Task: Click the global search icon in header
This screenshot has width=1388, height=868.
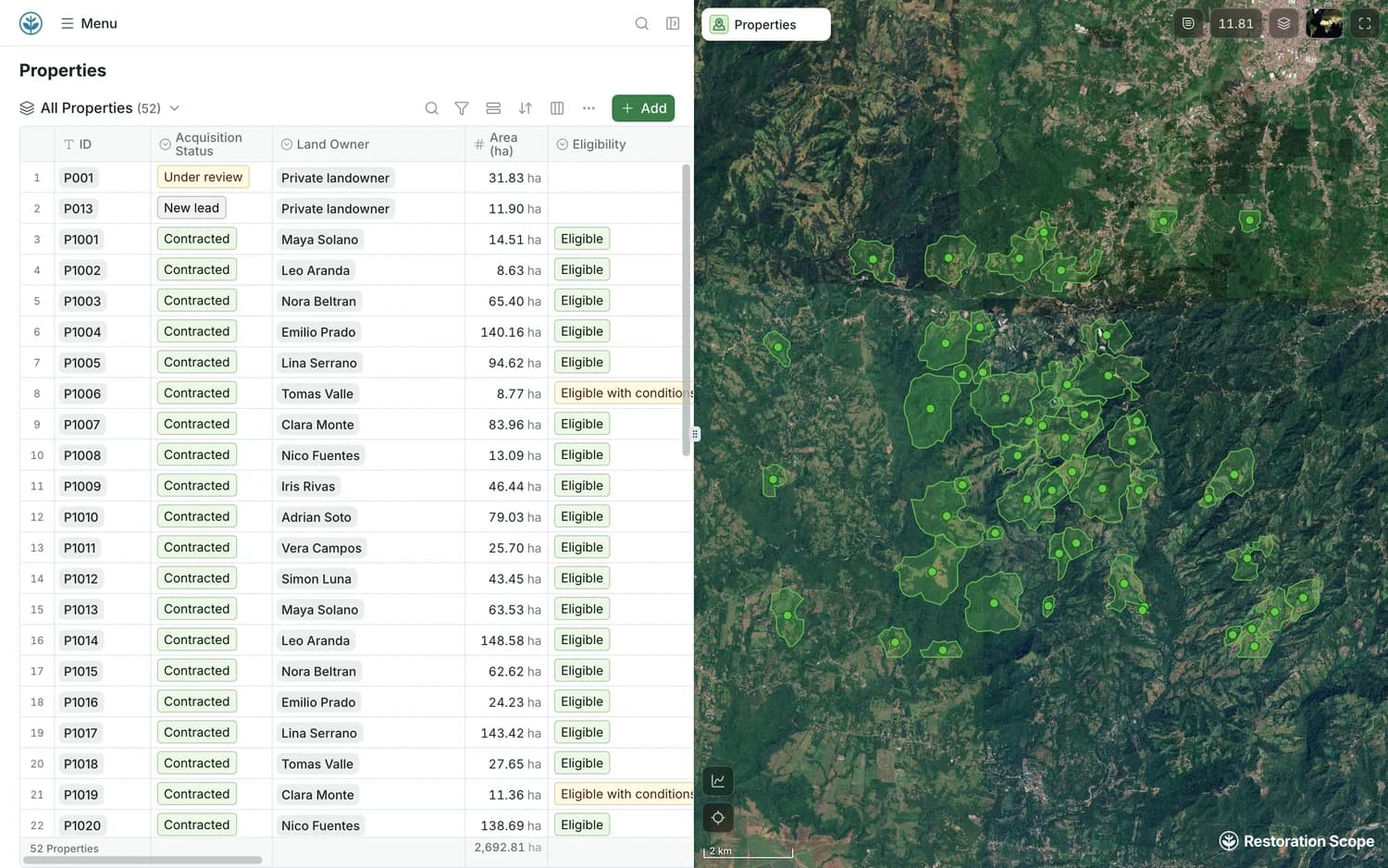Action: [641, 23]
